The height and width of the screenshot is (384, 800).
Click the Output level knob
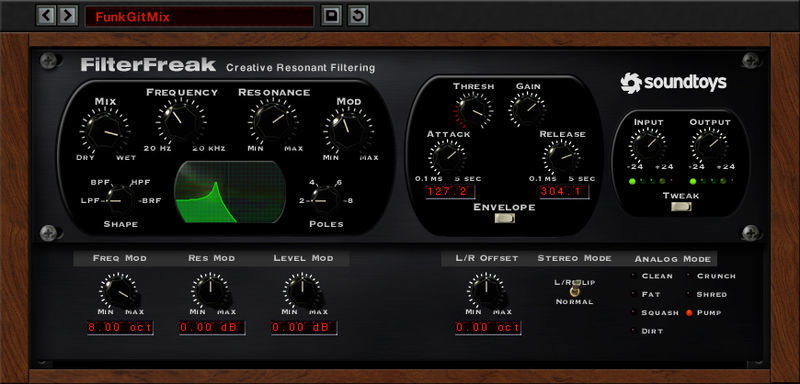(x=709, y=146)
